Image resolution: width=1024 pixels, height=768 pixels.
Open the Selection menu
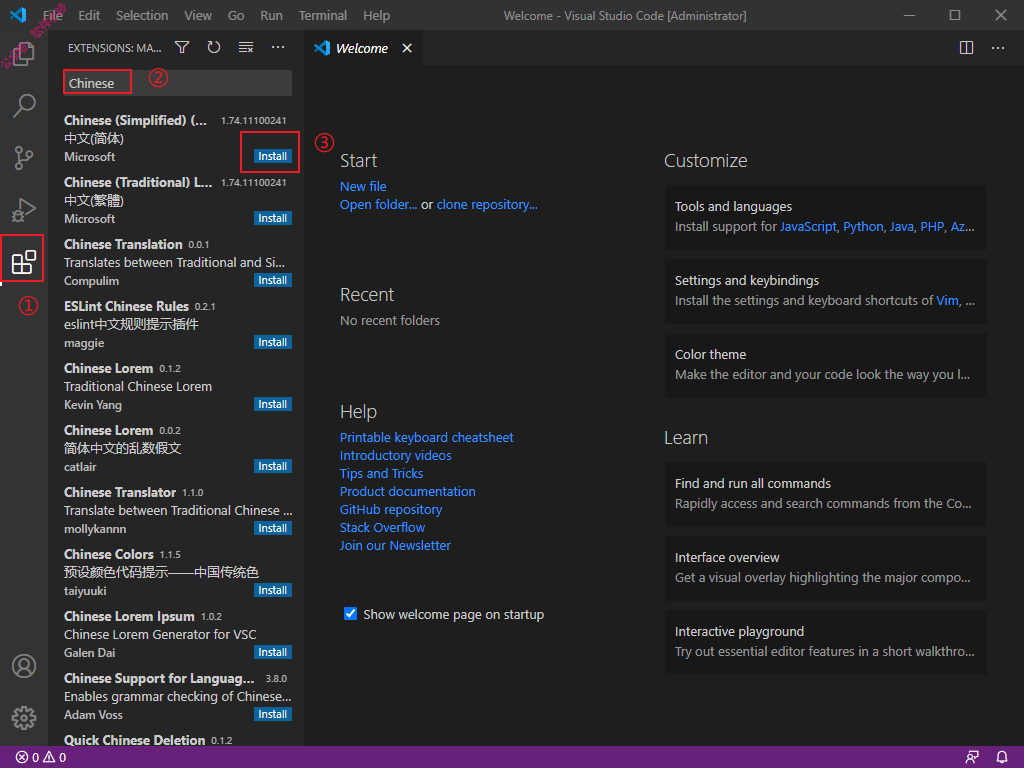click(142, 16)
